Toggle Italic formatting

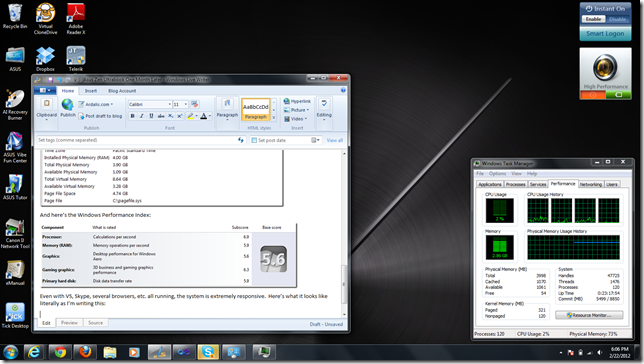(x=142, y=116)
